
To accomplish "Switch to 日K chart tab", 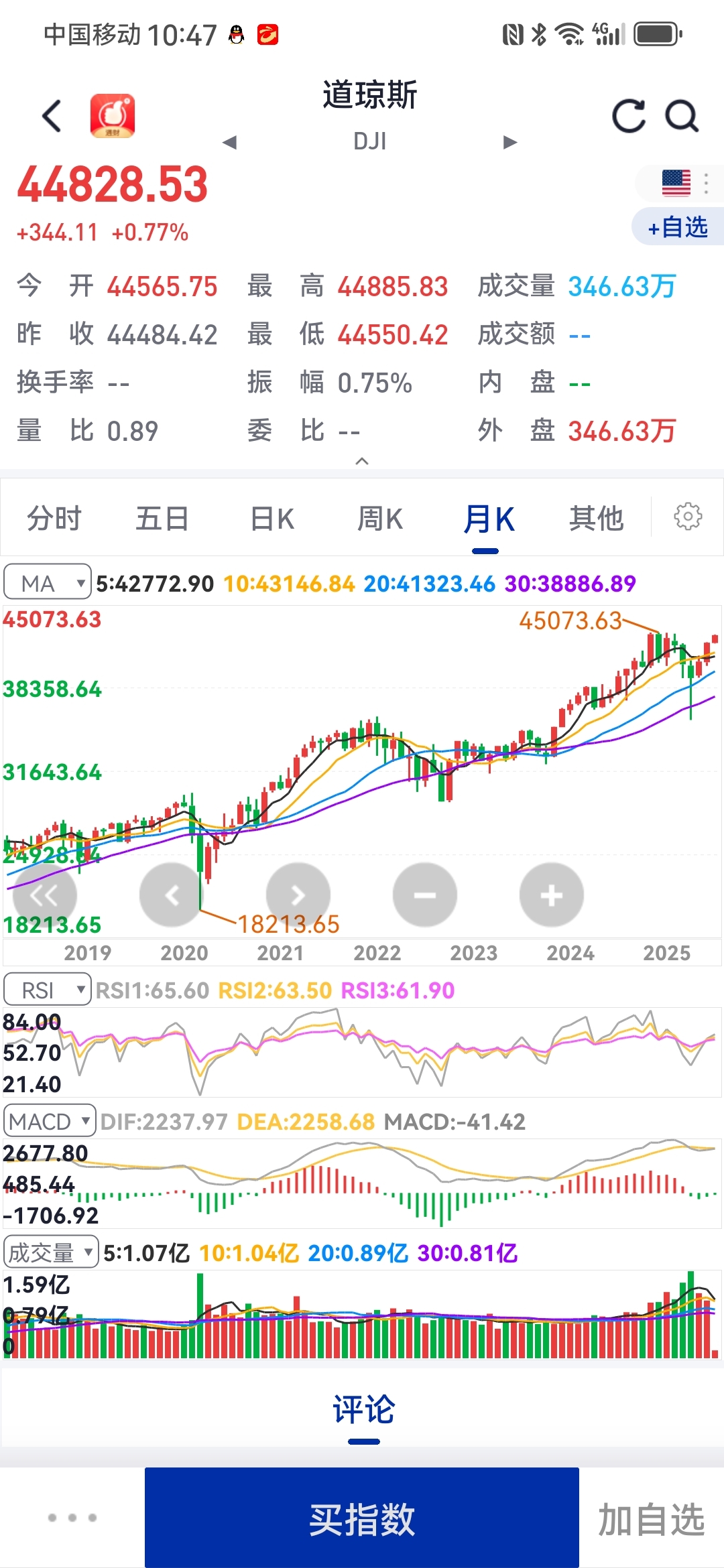I will click(271, 519).
